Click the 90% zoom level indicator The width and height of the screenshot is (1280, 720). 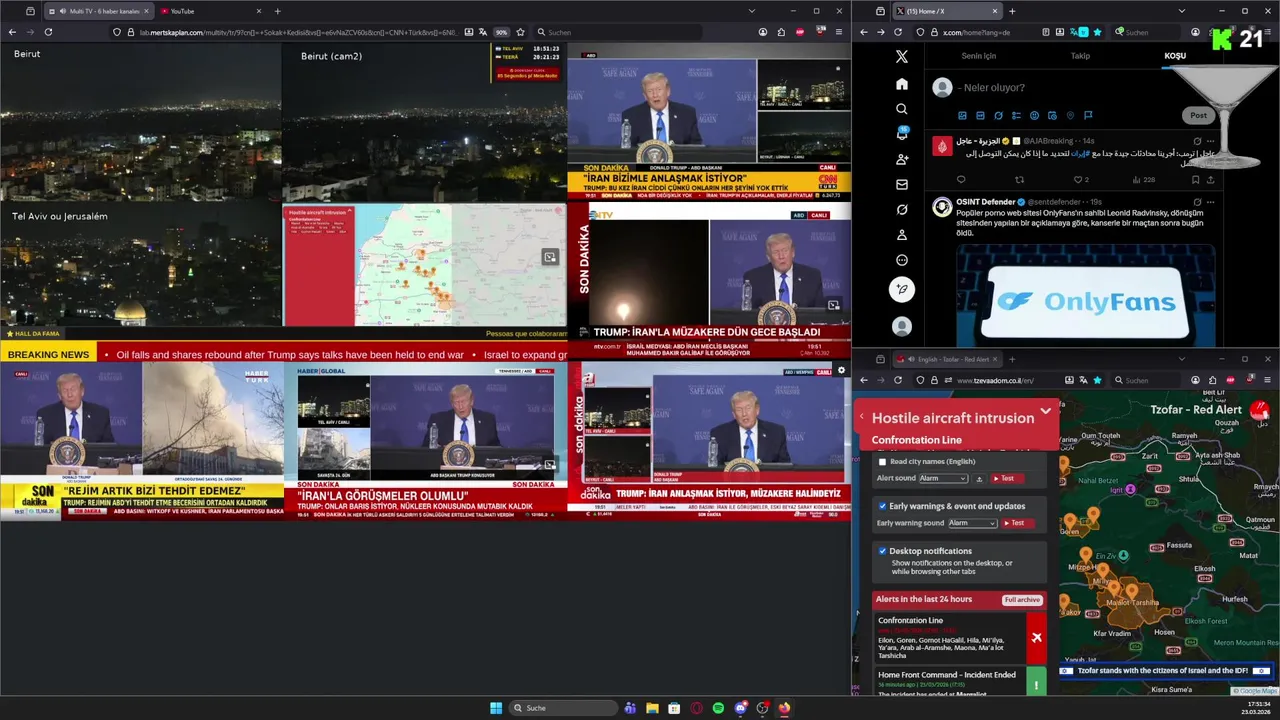coord(501,32)
